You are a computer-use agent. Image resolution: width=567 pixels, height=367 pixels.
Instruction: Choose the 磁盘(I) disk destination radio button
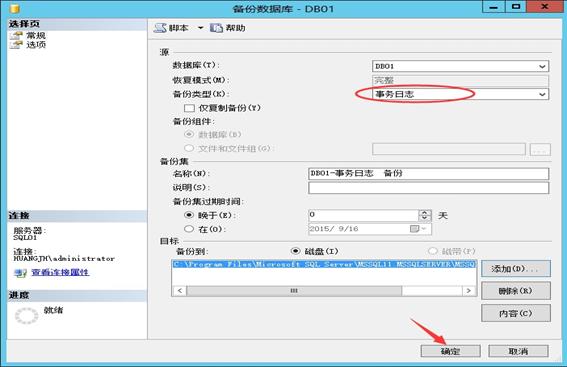point(295,251)
